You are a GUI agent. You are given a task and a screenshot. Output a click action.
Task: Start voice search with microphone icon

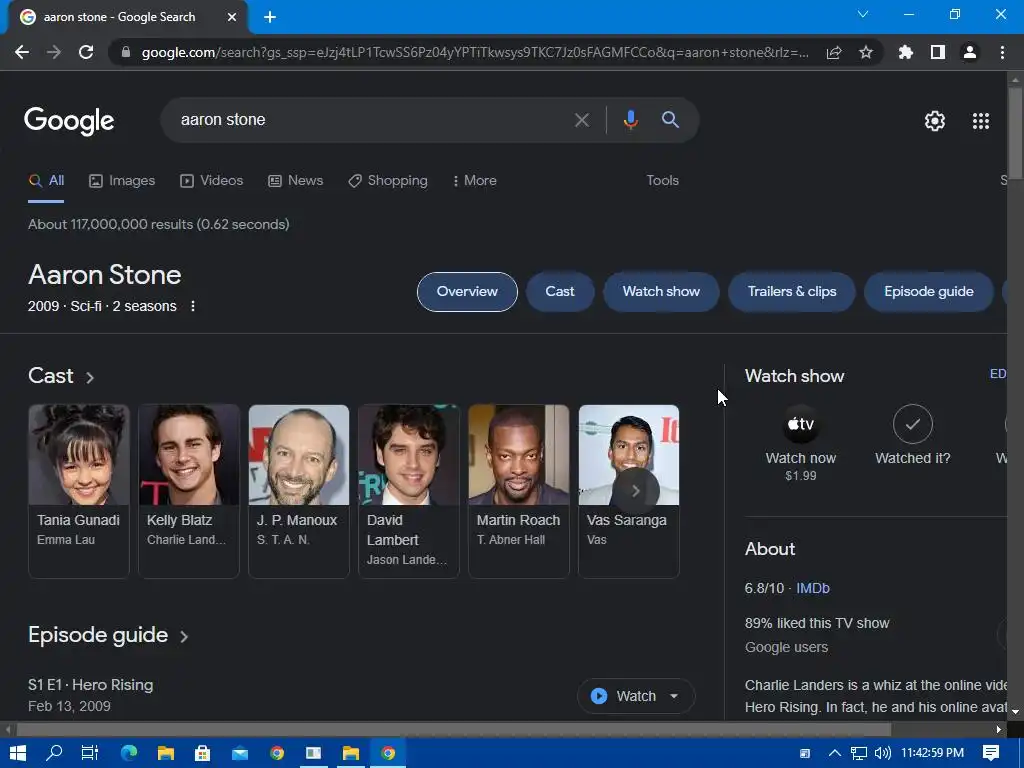[x=630, y=120]
